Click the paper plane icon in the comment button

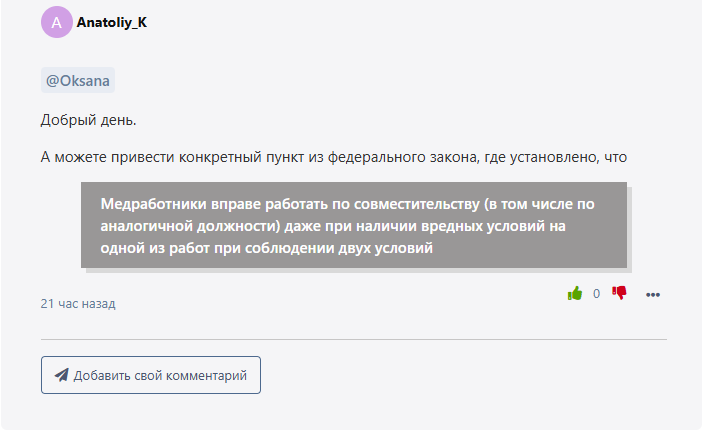(62, 375)
